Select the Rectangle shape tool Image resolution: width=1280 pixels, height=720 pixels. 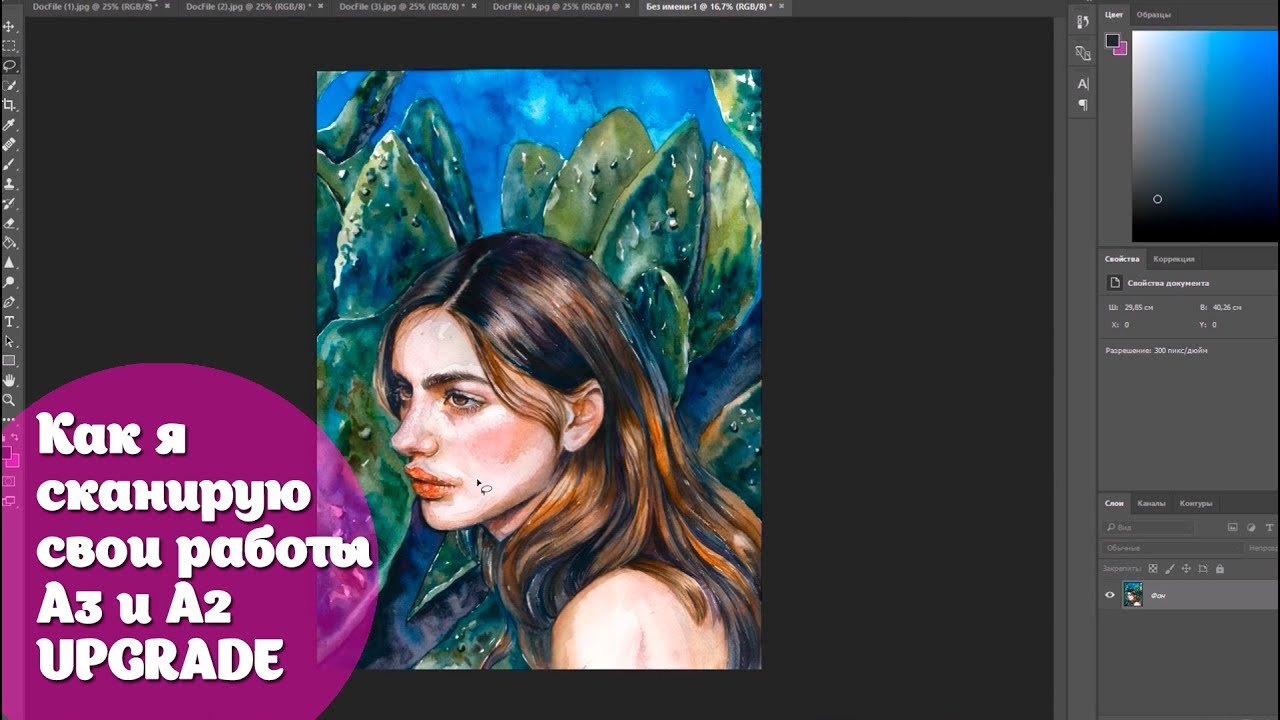click(x=9, y=361)
